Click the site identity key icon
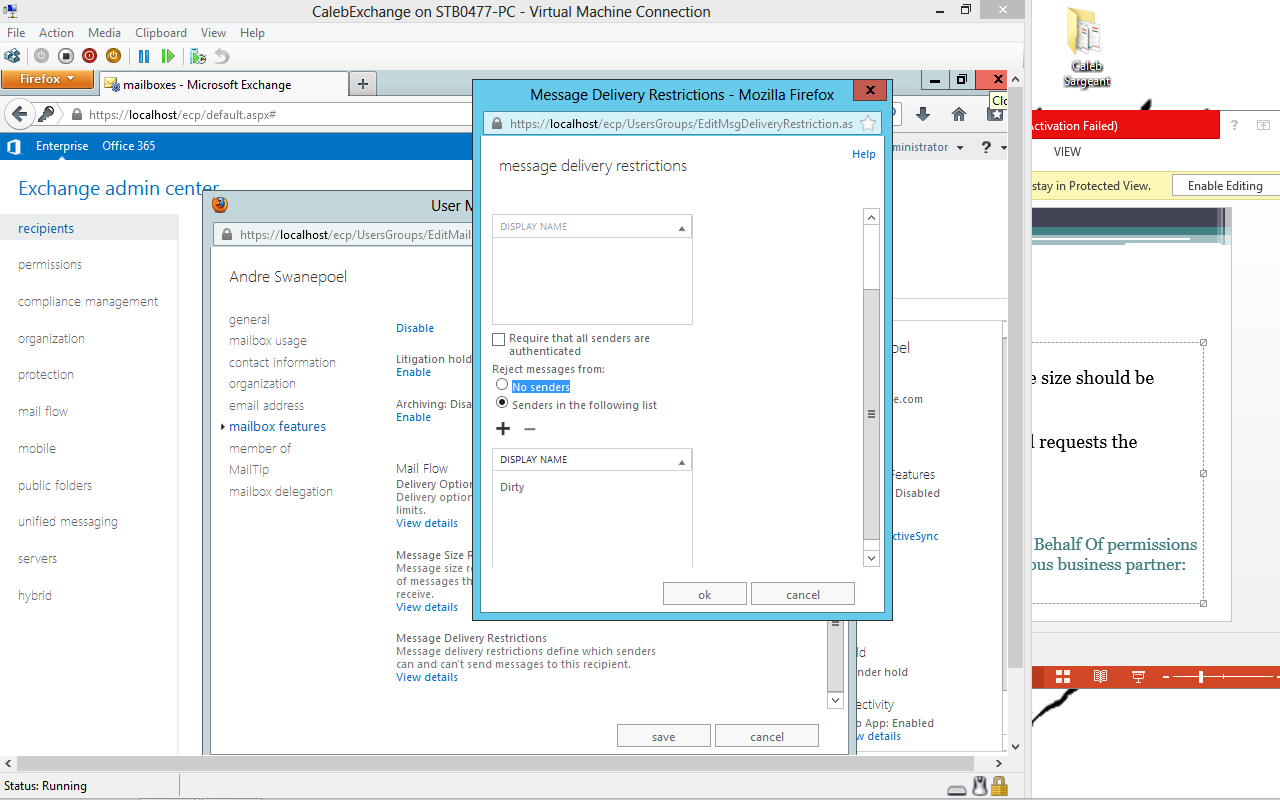The width and height of the screenshot is (1280, 800). tap(46, 114)
